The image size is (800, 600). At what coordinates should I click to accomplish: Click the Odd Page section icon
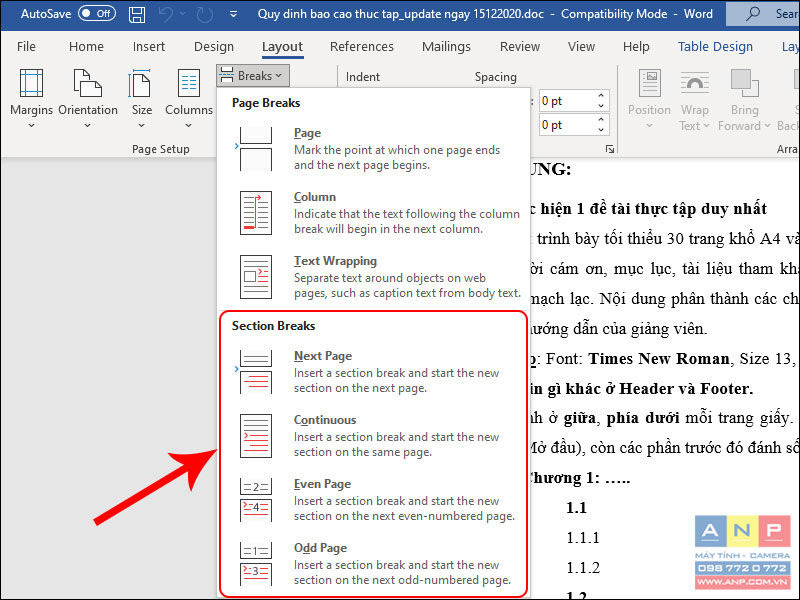click(x=256, y=564)
